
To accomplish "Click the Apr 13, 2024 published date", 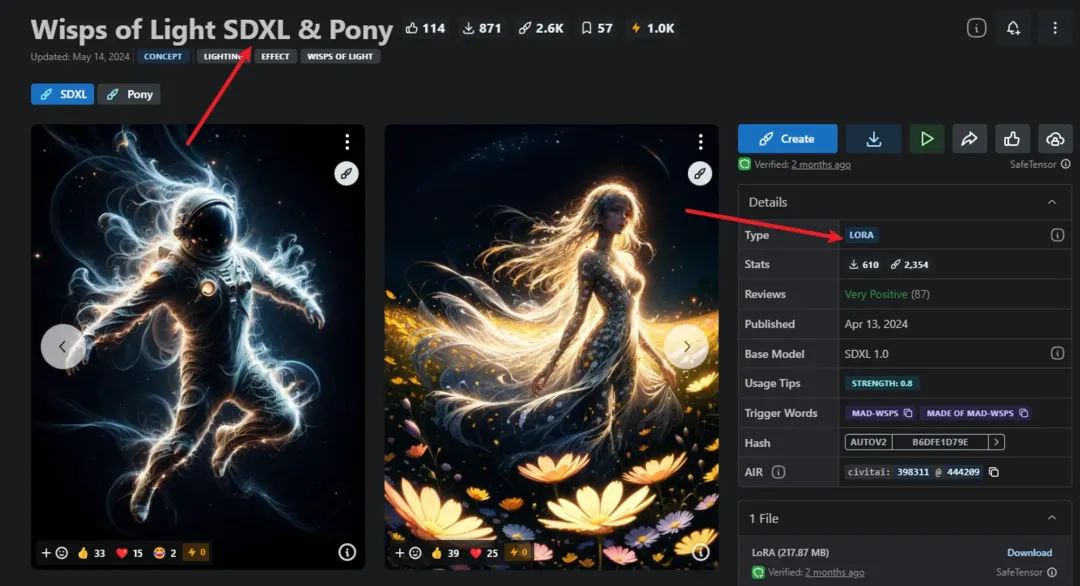I will [x=876, y=324].
